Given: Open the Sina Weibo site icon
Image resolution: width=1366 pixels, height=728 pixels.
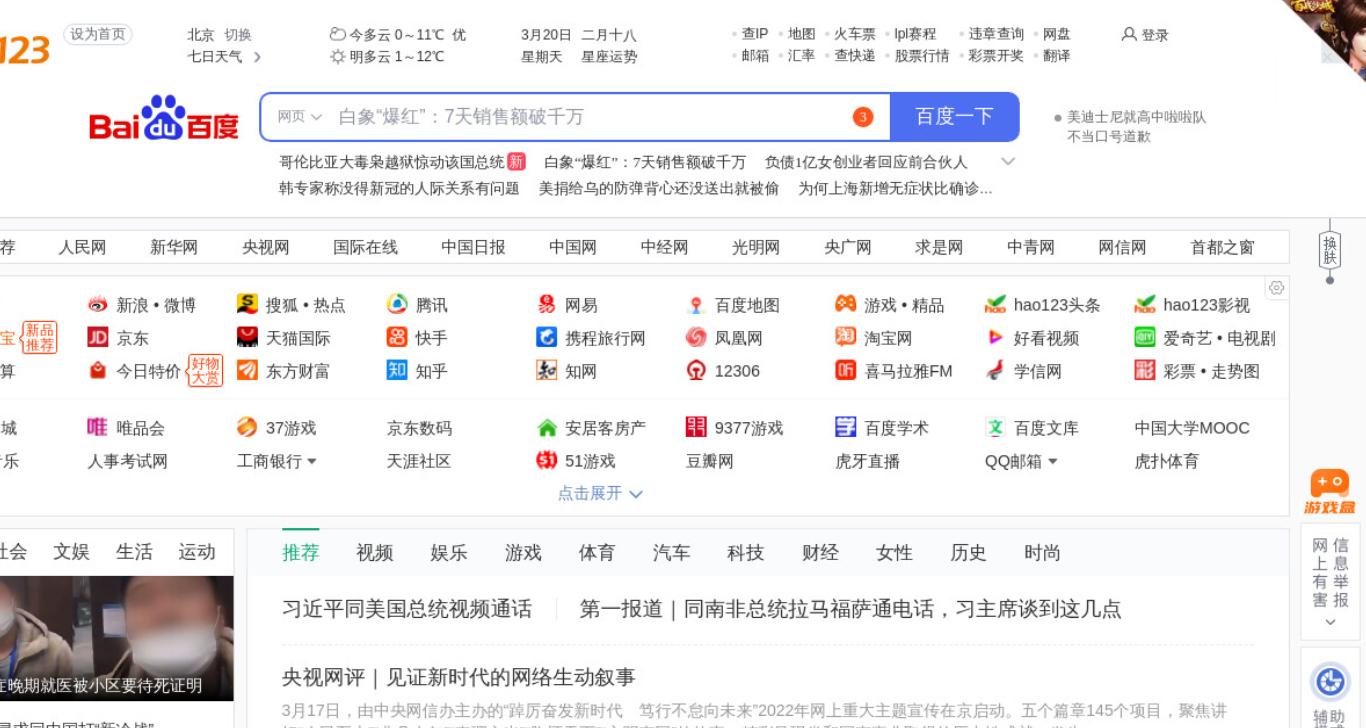Looking at the screenshot, I should [x=97, y=305].
